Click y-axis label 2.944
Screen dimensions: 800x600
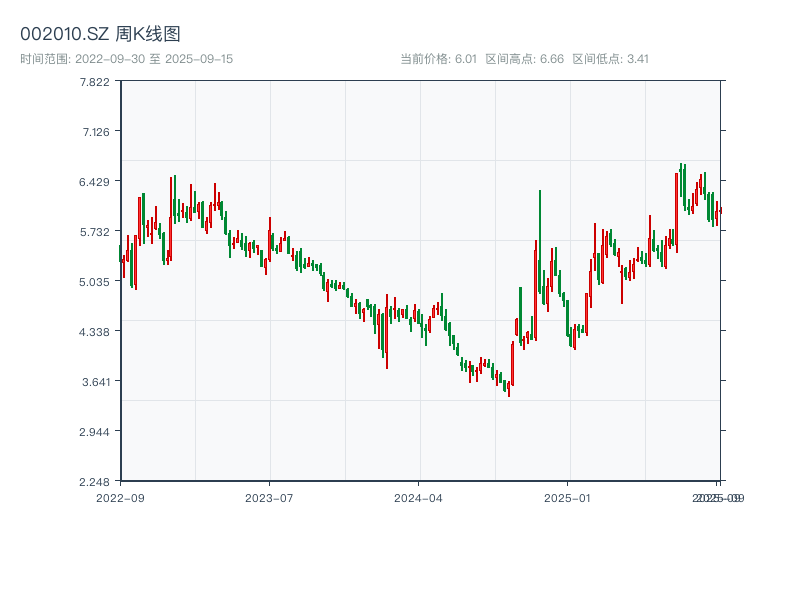[x=94, y=432]
